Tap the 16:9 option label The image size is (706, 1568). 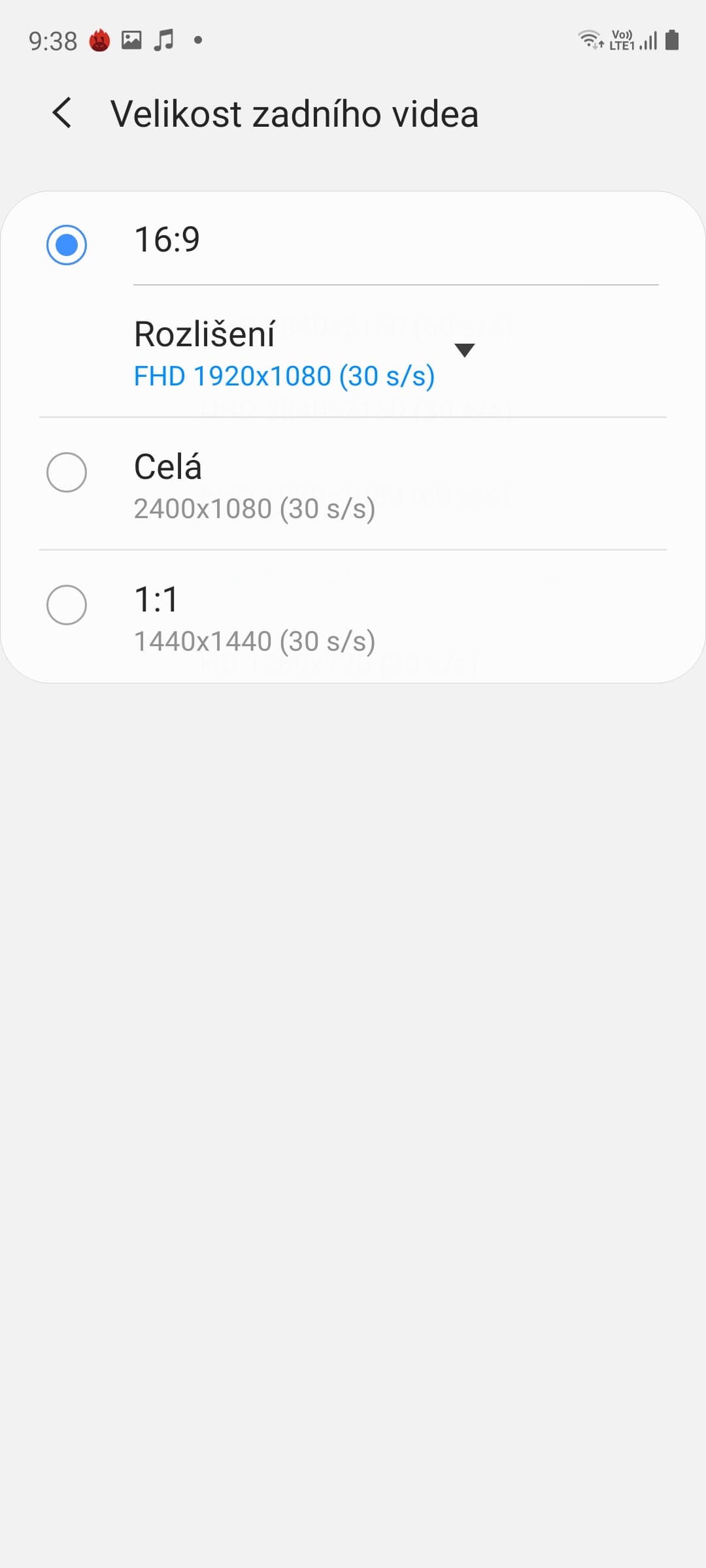click(x=167, y=239)
